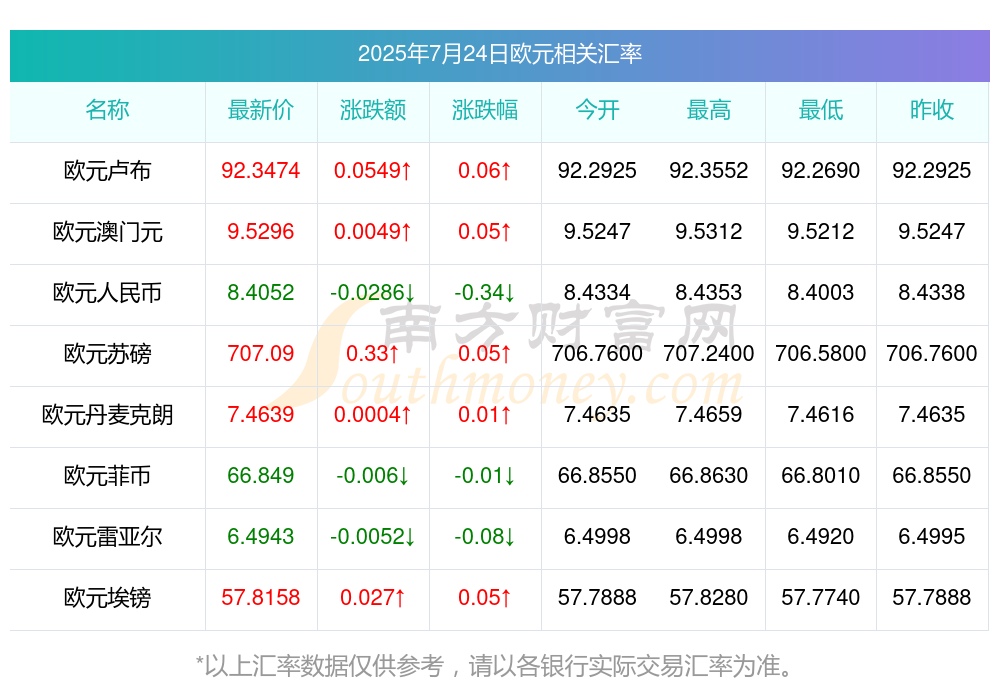Image resolution: width=1000 pixels, height=698 pixels.
Task: Click low value 92.2690
Action: pos(821,170)
